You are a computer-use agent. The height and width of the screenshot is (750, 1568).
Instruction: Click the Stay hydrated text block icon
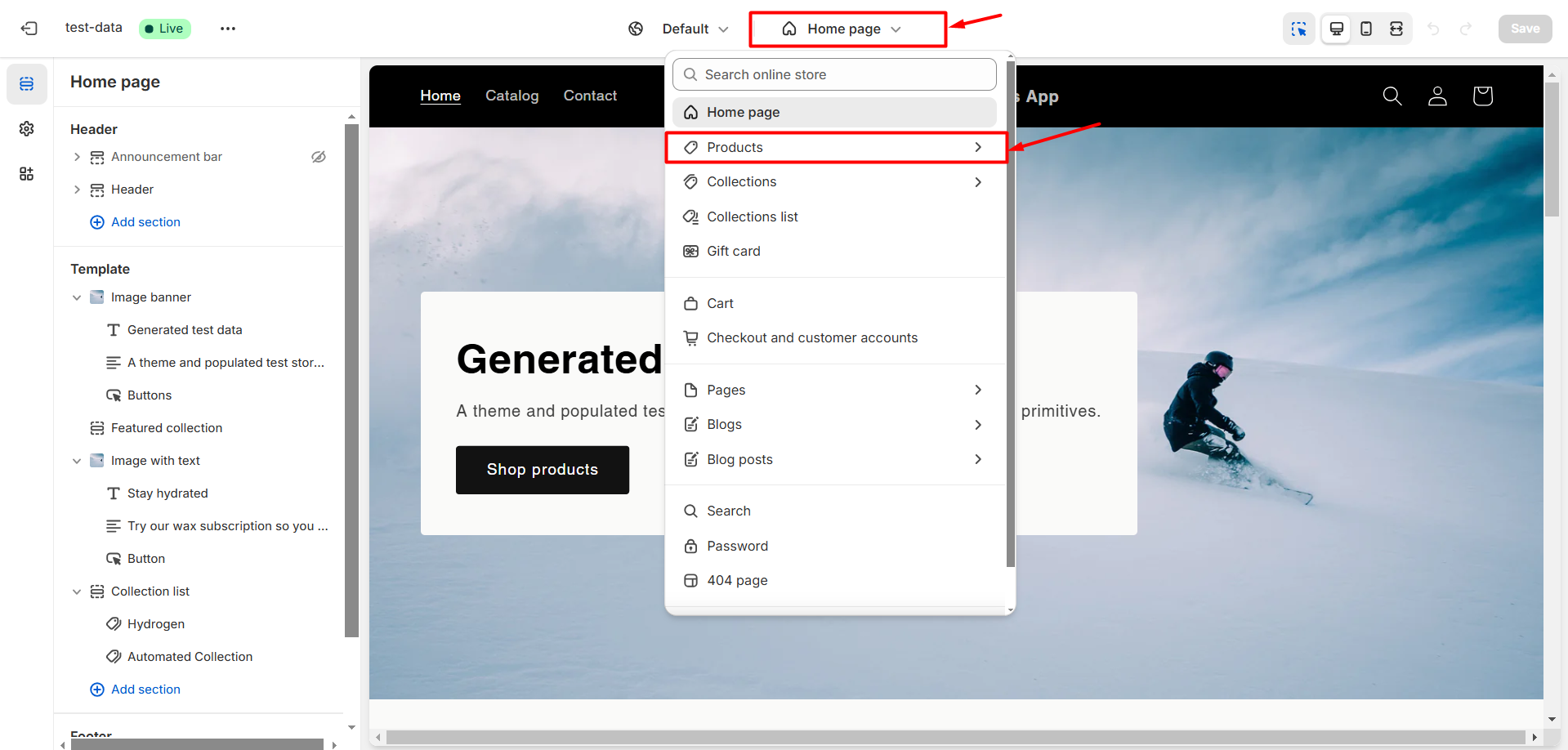coord(114,493)
